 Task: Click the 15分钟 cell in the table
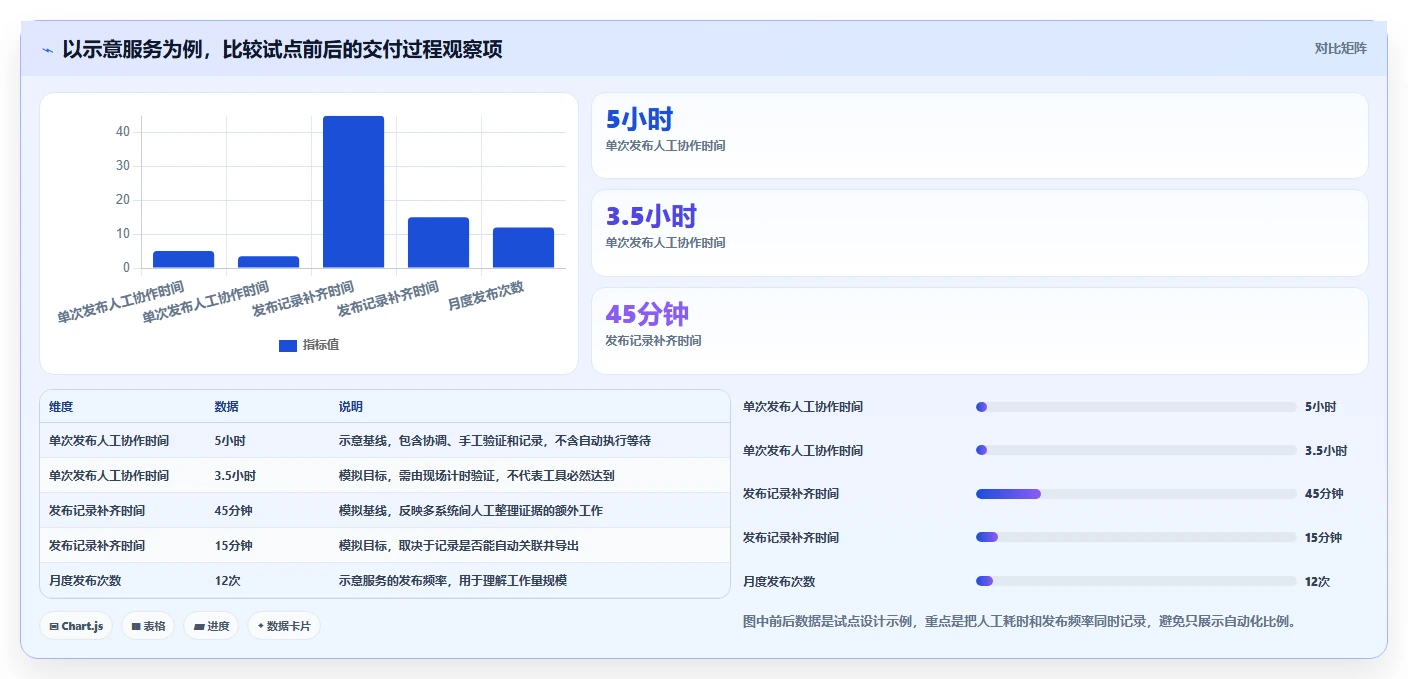pos(233,545)
